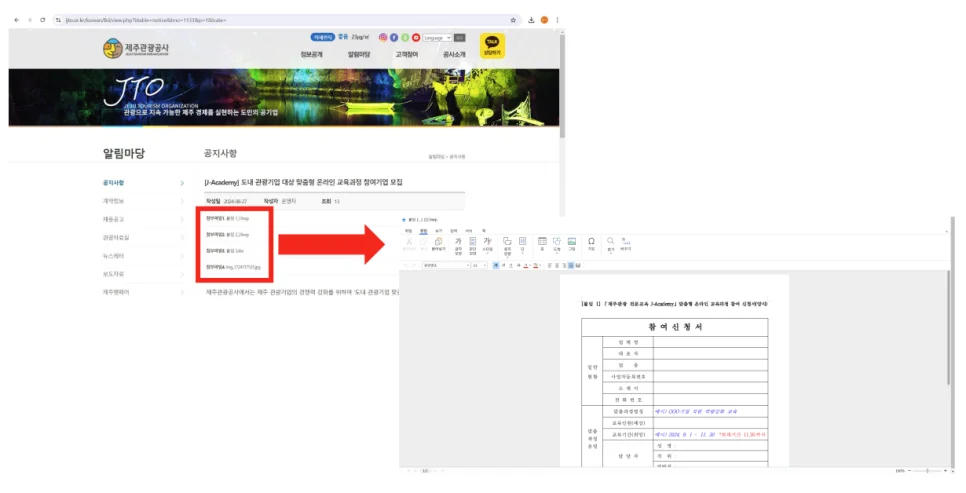Viewport: 966px width, 493px height.
Task: Click the Paste (붙여넣기) icon in the editor
Action: tap(438, 244)
